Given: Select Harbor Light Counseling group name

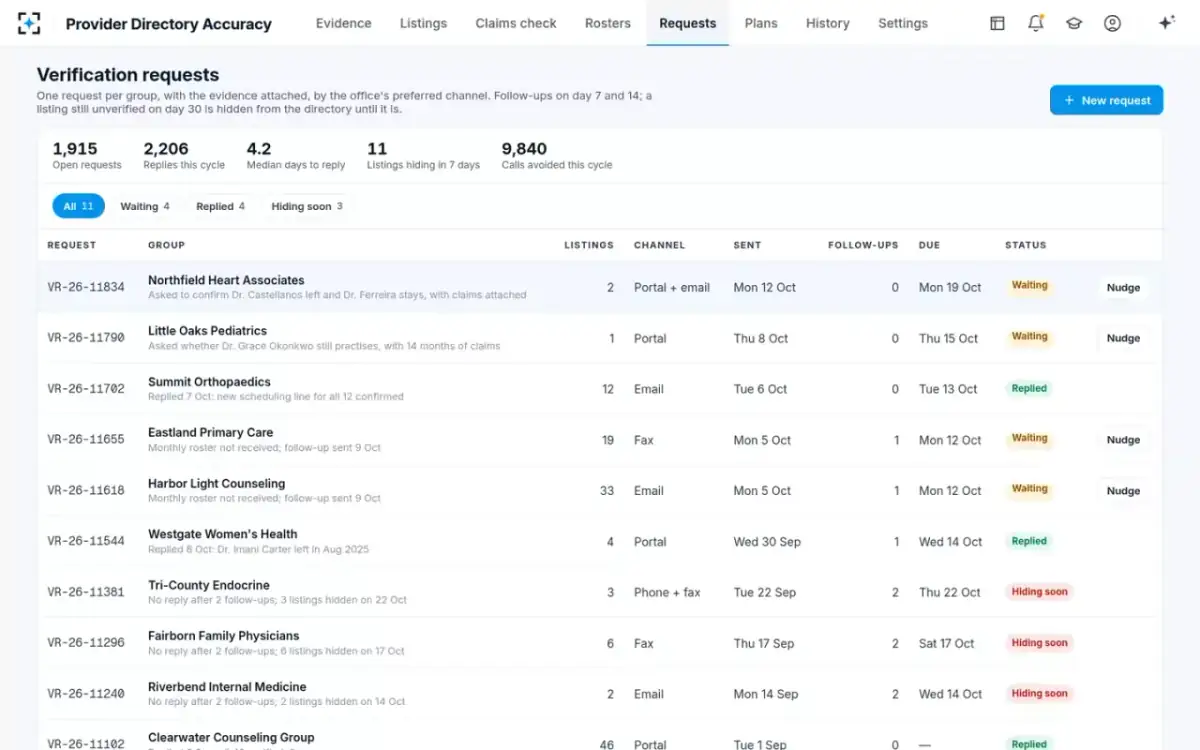Looking at the screenshot, I should tap(216, 484).
